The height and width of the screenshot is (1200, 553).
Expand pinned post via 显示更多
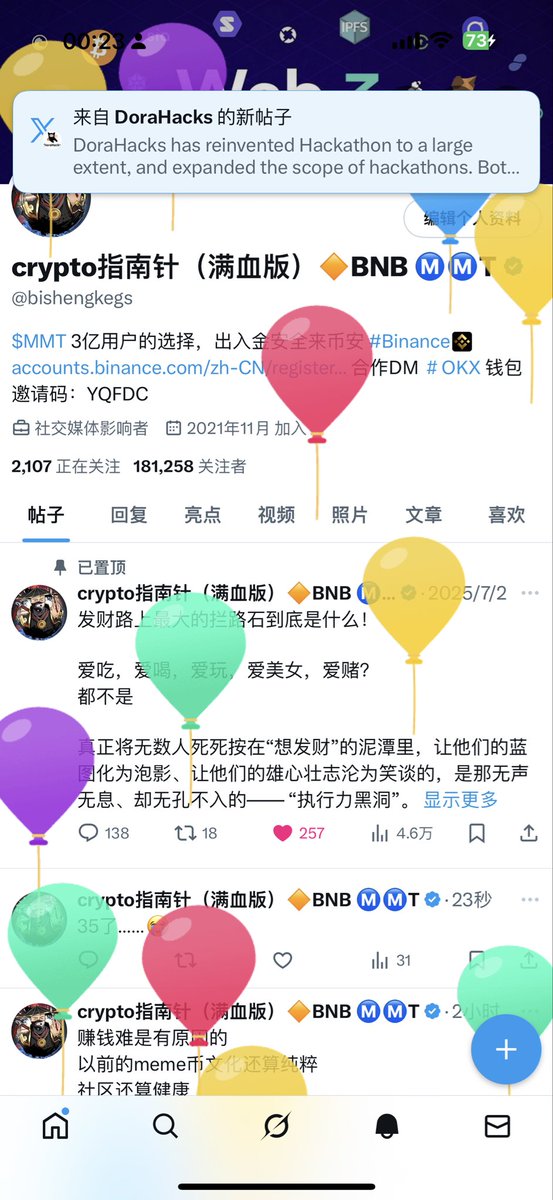coord(460,799)
